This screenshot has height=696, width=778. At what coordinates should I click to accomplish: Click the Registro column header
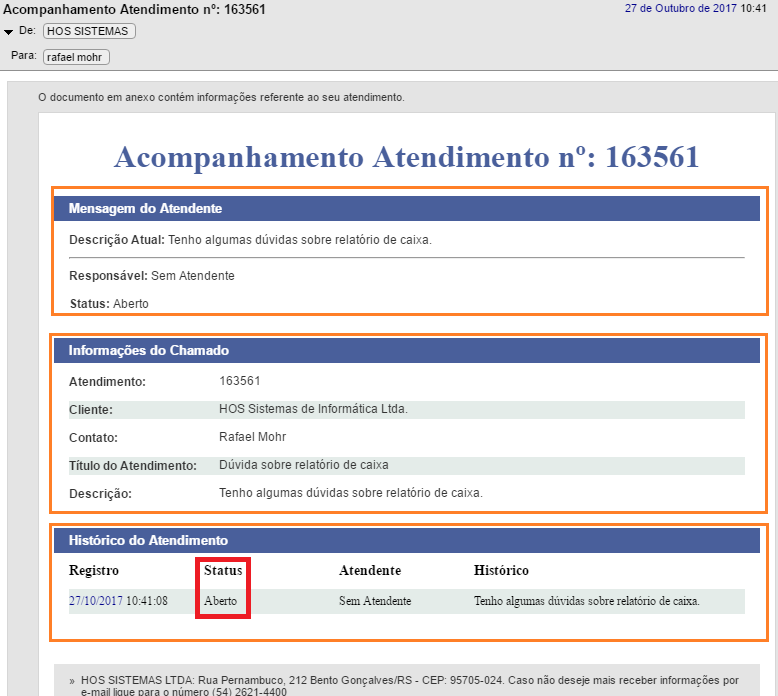click(94, 570)
